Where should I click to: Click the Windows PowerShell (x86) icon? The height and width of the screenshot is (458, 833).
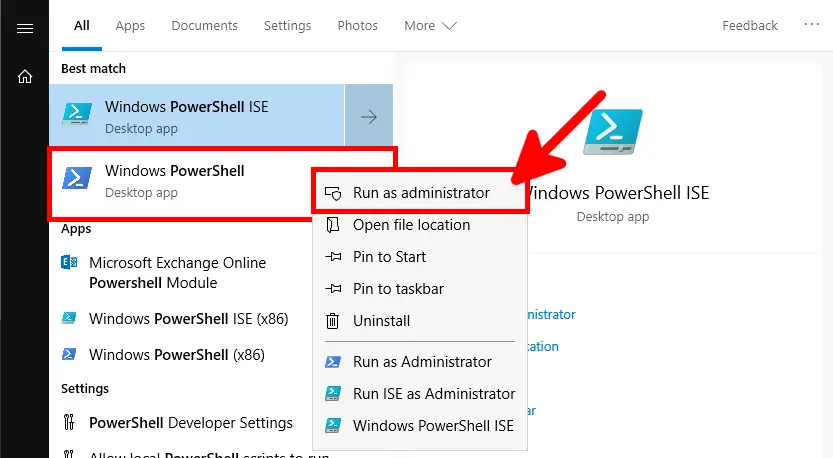(x=69, y=354)
